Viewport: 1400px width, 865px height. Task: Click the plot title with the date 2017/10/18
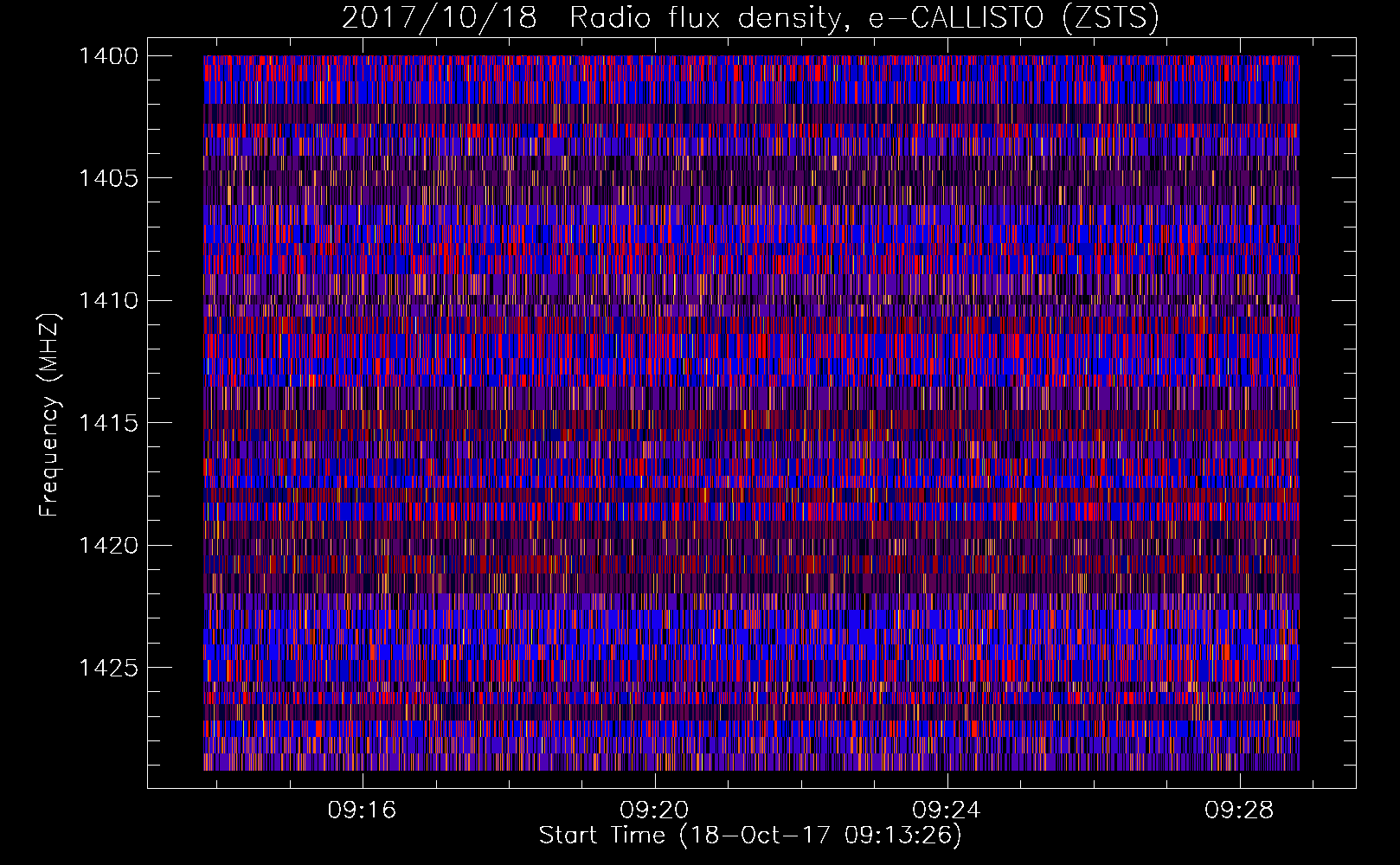pyautogui.click(x=750, y=18)
